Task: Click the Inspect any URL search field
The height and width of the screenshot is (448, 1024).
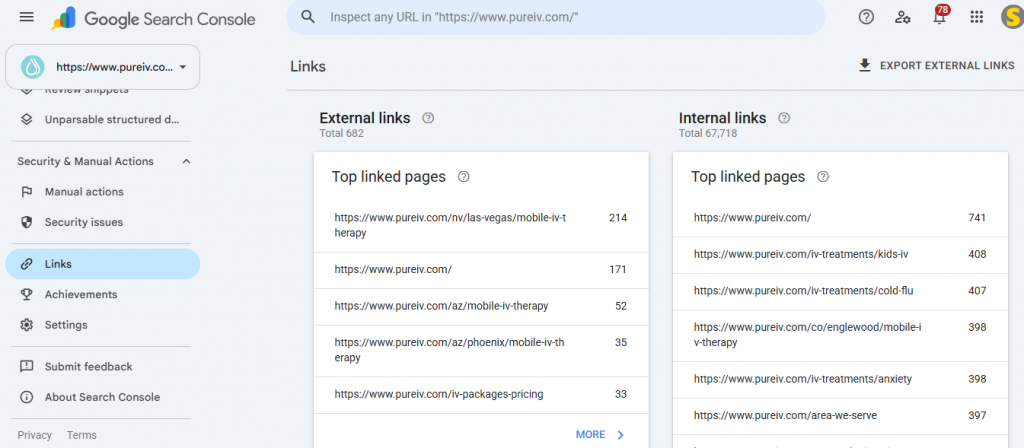Action: pyautogui.click(x=556, y=17)
